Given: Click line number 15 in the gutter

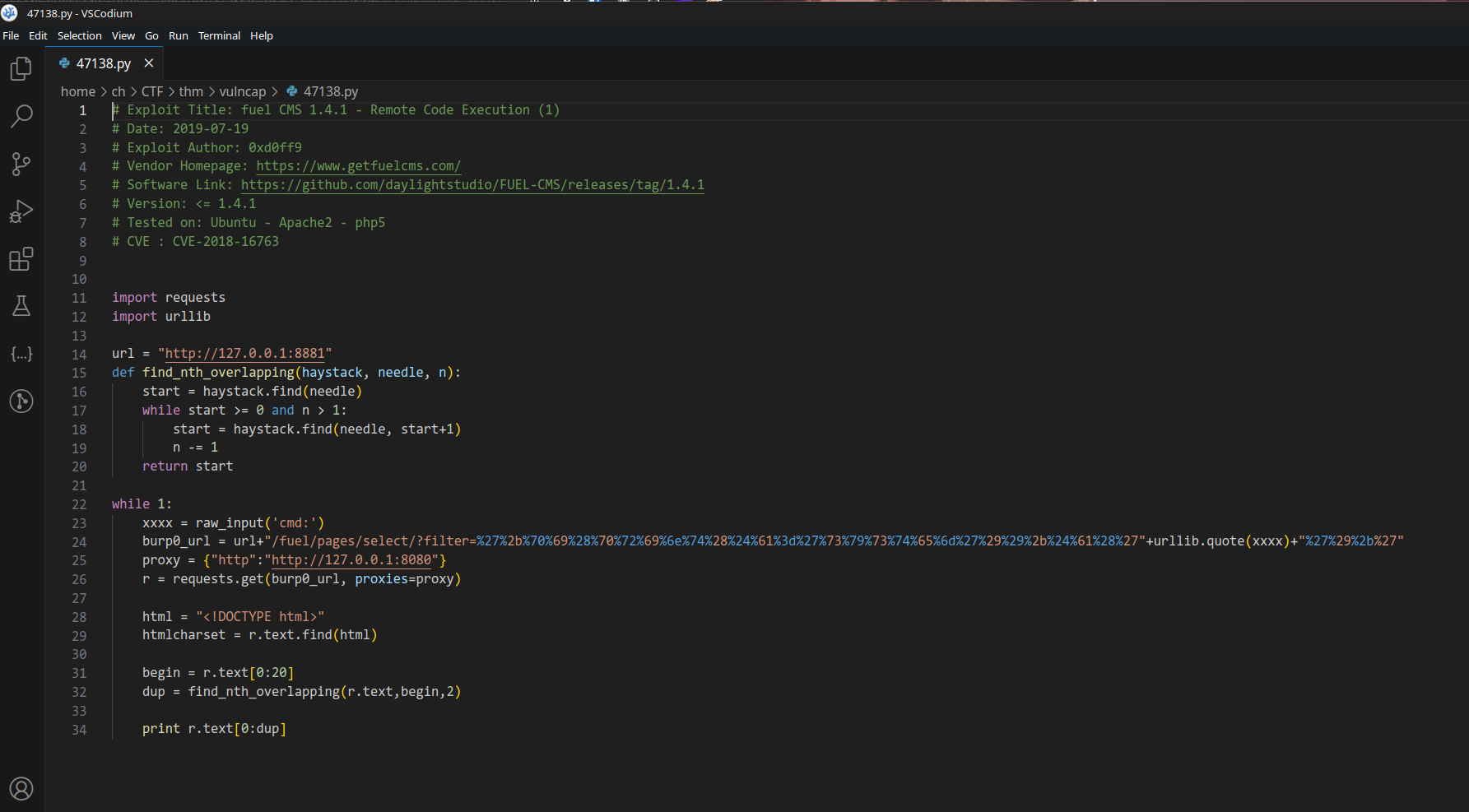Looking at the screenshot, I should (x=79, y=373).
